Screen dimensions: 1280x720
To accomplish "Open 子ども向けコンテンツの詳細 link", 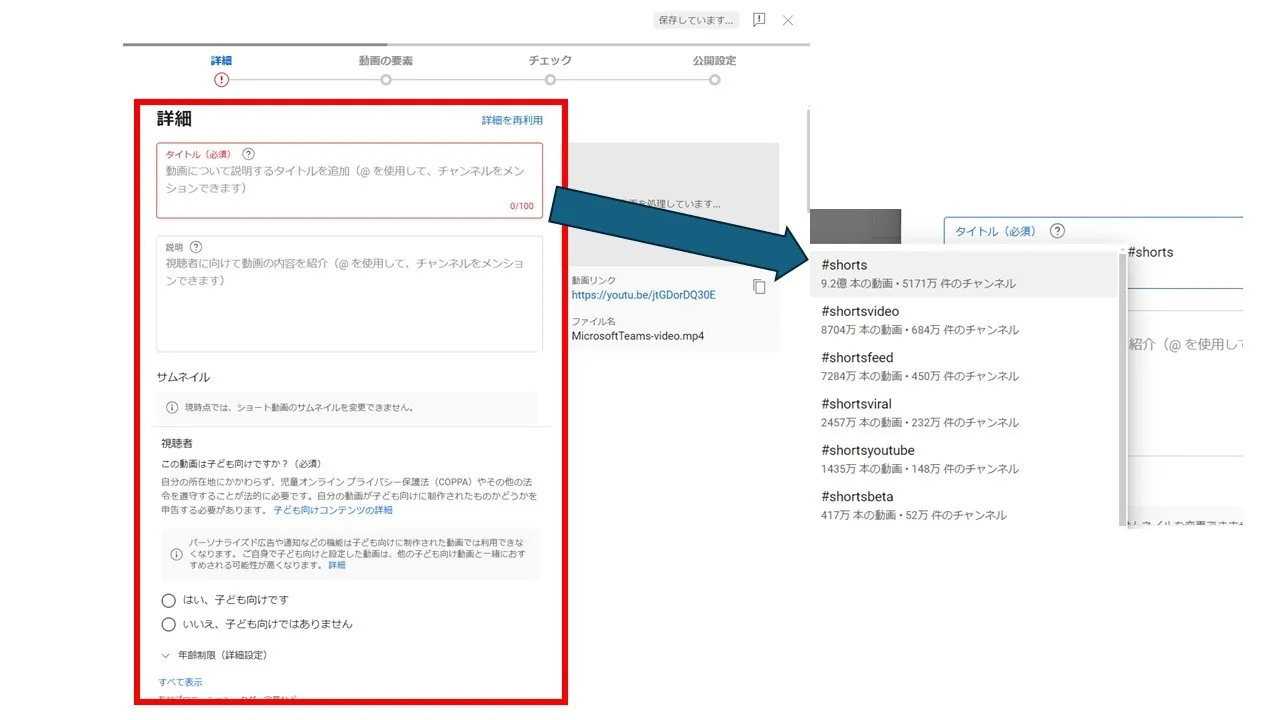I will [x=333, y=510].
